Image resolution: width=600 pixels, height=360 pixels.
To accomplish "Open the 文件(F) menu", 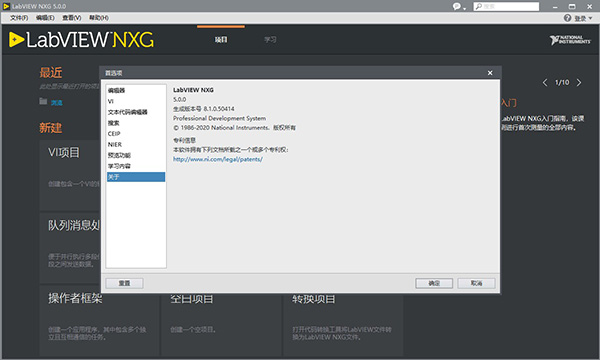I will pos(19,18).
